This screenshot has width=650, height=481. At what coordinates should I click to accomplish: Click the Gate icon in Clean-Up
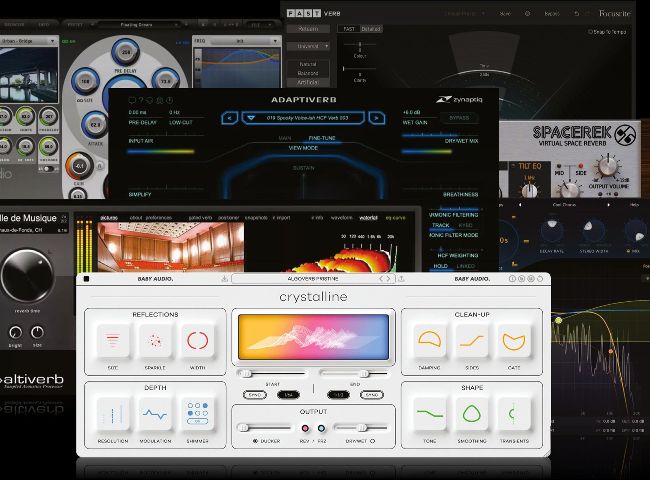pyautogui.click(x=514, y=342)
